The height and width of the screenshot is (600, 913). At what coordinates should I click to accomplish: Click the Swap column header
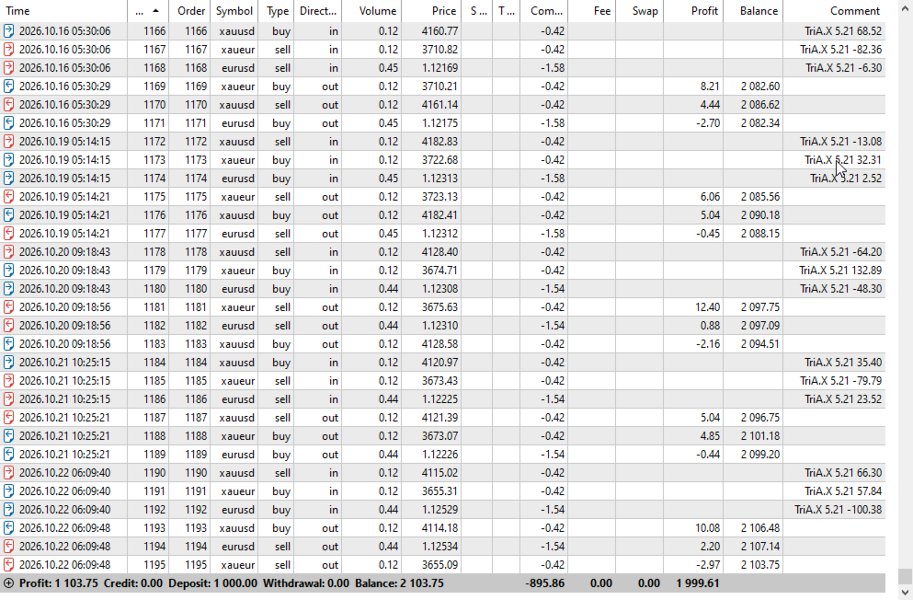(x=639, y=10)
